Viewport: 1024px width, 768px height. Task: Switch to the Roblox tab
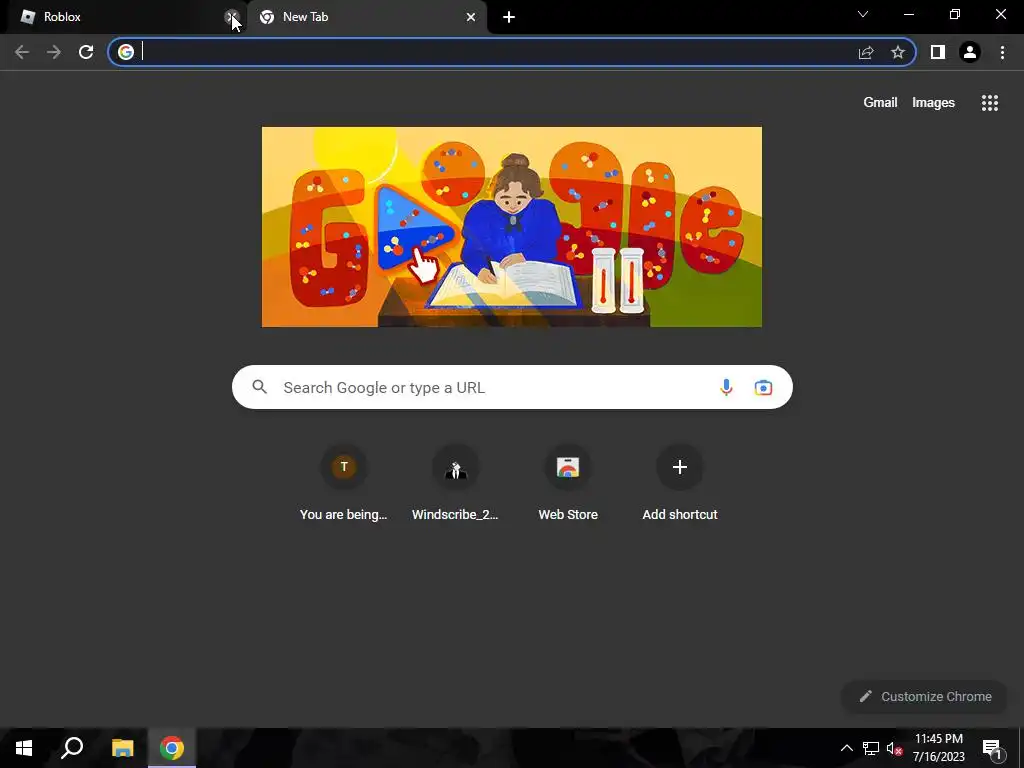point(124,17)
